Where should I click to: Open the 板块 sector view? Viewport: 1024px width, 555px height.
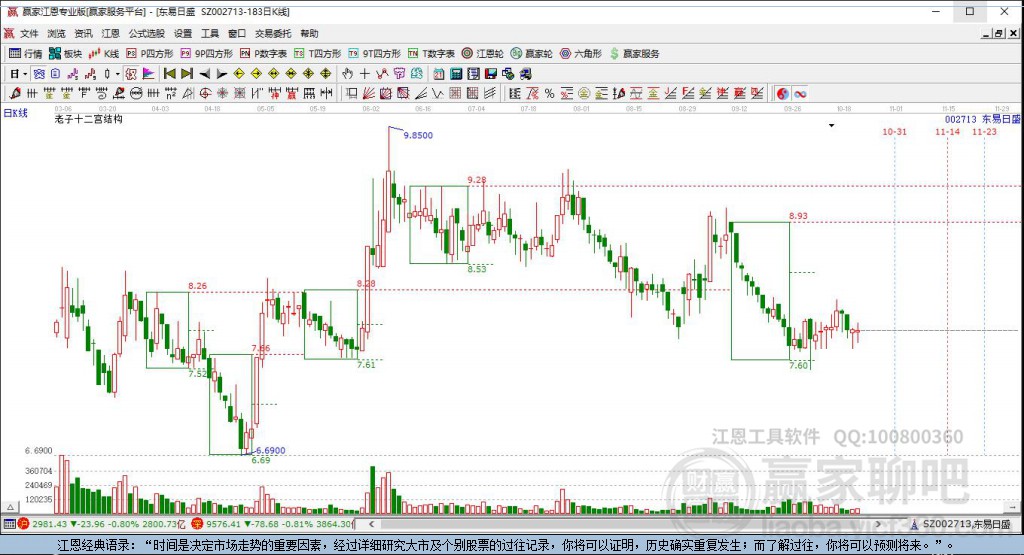(x=65, y=54)
